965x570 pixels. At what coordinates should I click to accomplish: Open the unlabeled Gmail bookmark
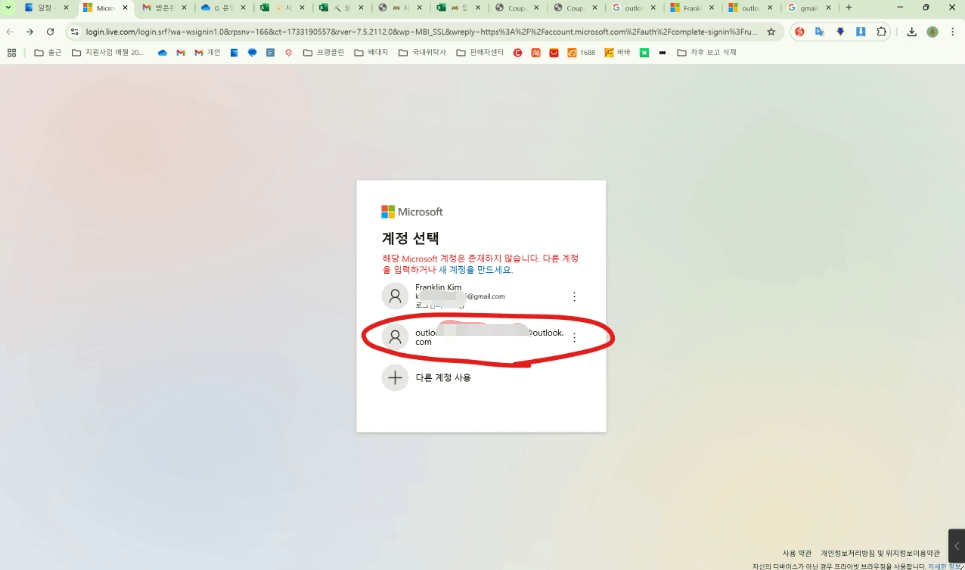tap(180, 53)
